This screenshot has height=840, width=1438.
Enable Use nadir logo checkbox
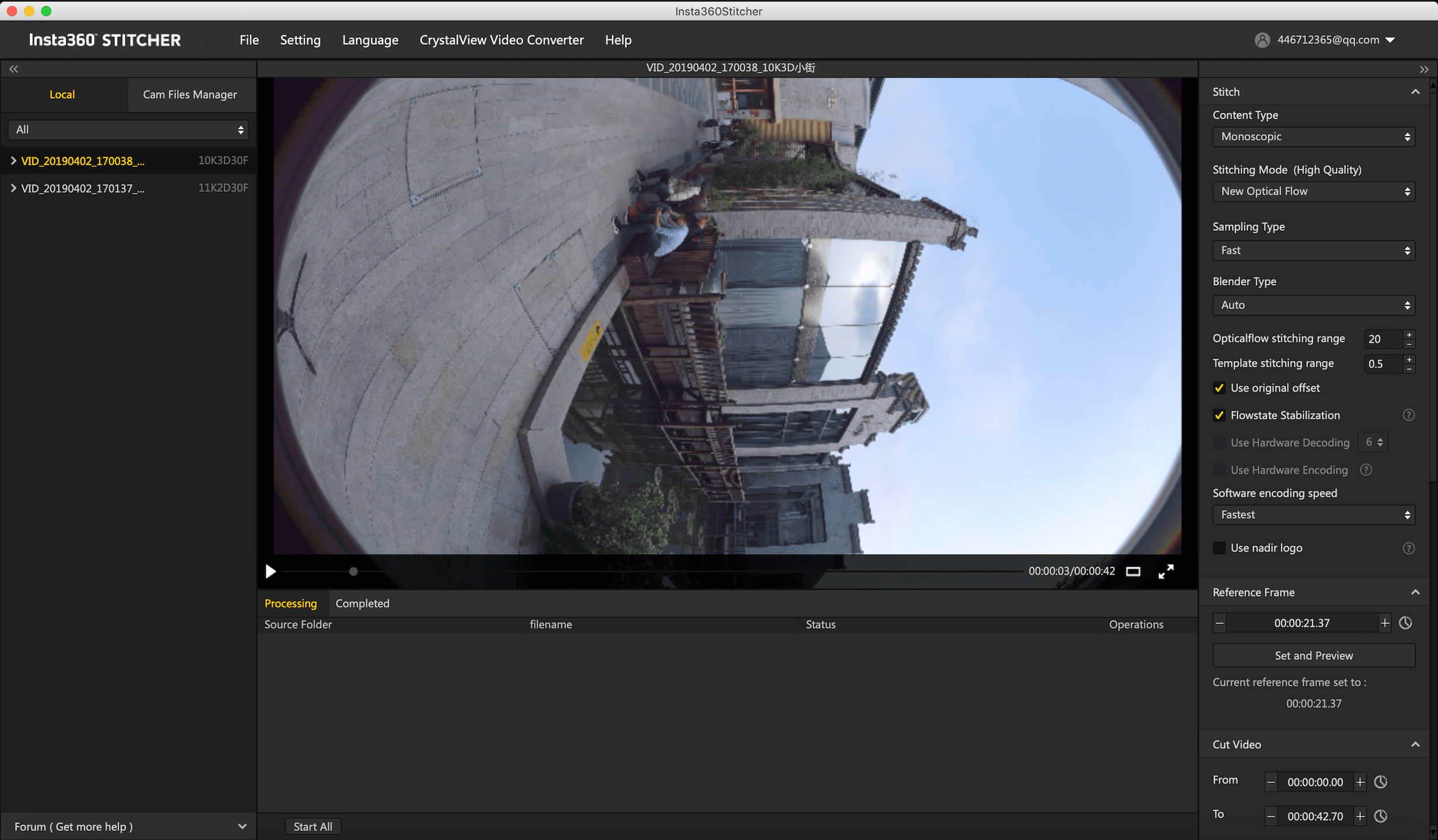coord(1219,548)
